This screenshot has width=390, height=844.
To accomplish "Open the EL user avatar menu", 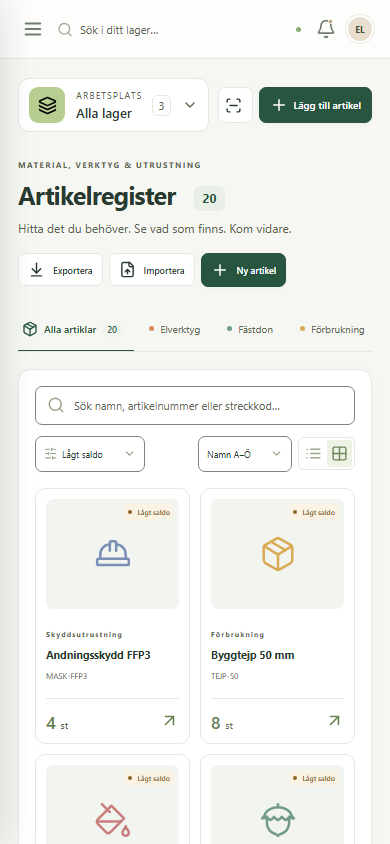I will click(360, 29).
